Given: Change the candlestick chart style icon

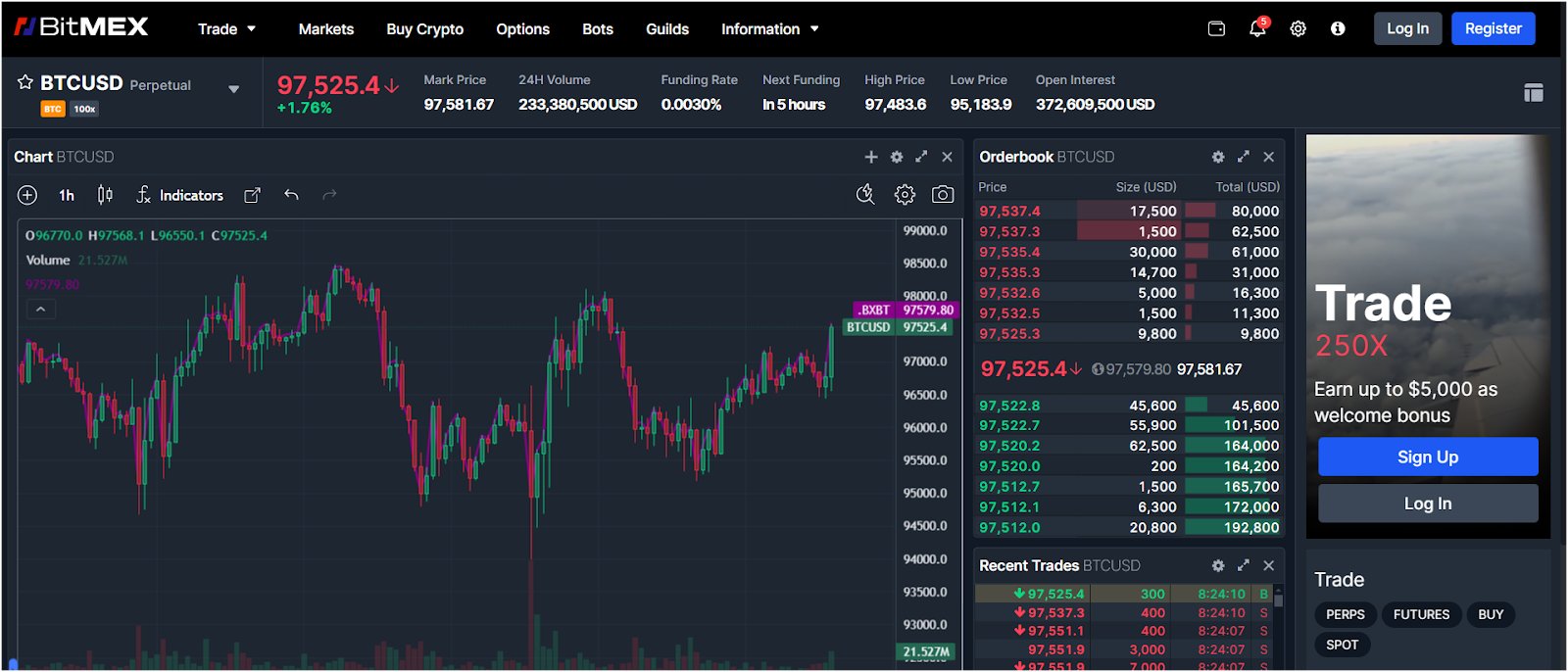Looking at the screenshot, I should pyautogui.click(x=105, y=195).
